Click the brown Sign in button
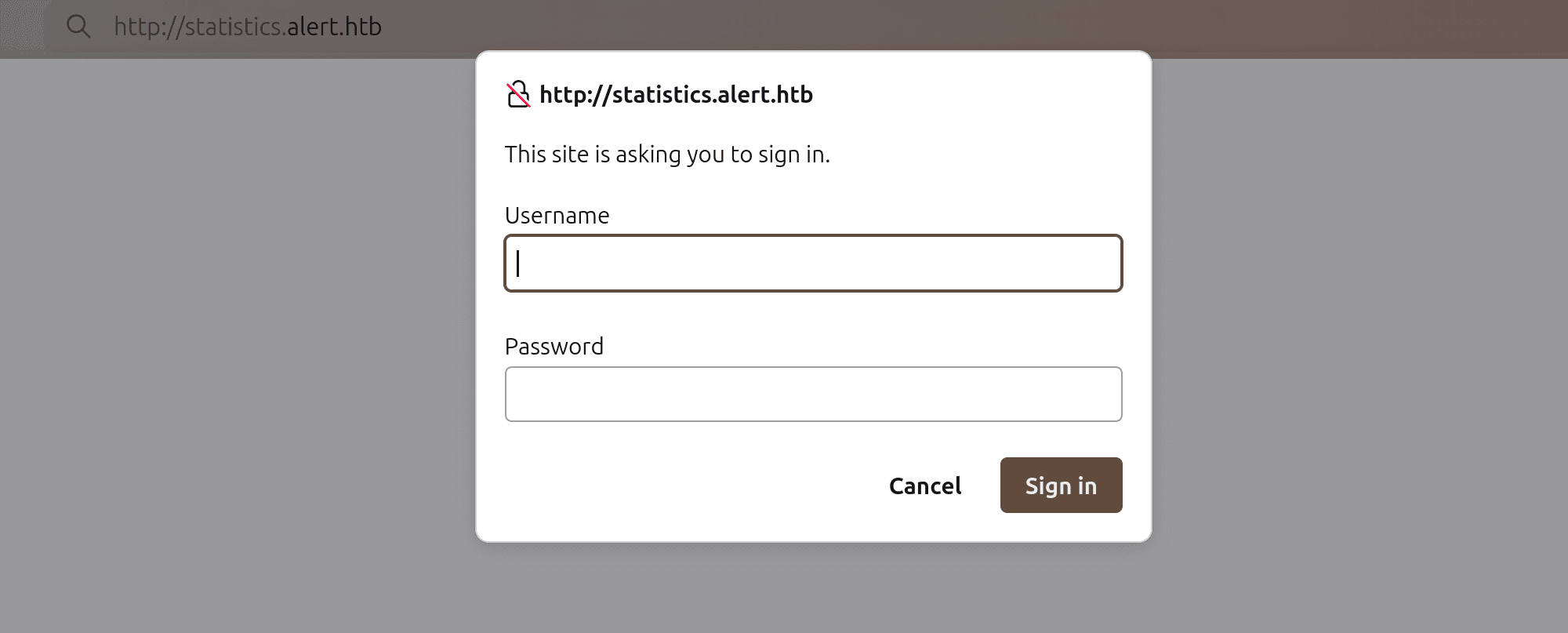Viewport: 1568px width, 633px height. tap(1060, 485)
